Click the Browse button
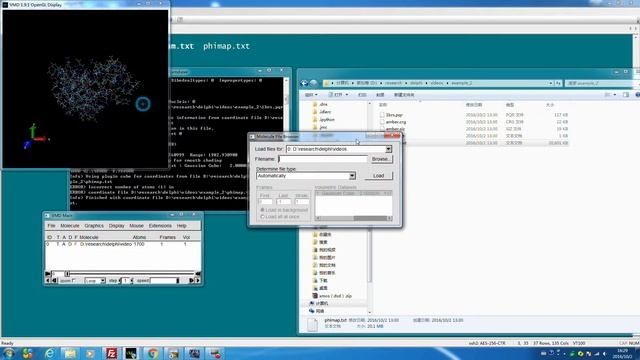Viewport: 640px width, 360px height. 381,159
